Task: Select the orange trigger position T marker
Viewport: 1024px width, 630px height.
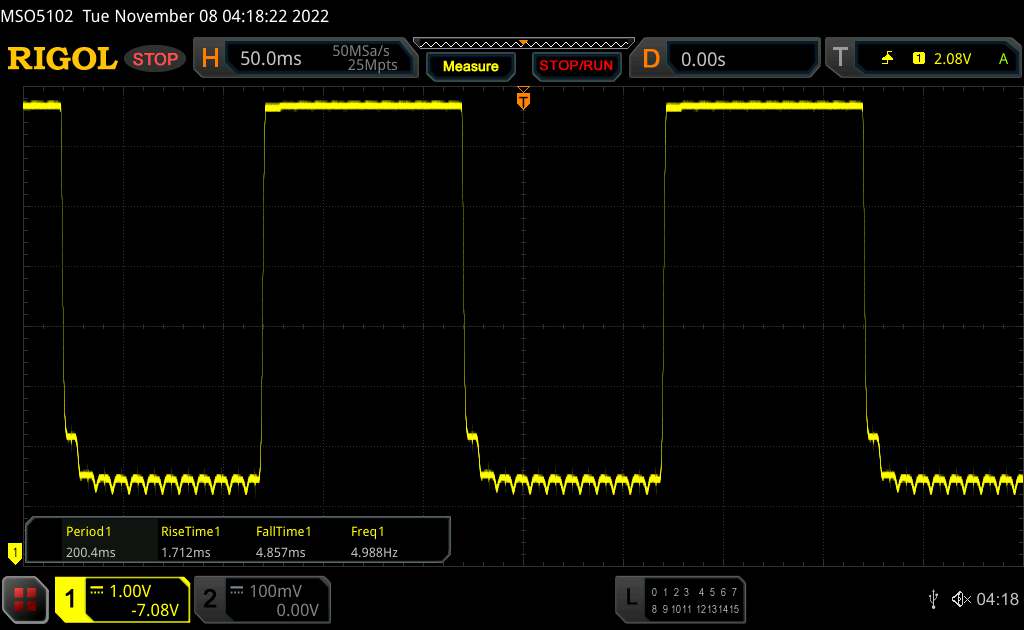Action: tap(523, 99)
